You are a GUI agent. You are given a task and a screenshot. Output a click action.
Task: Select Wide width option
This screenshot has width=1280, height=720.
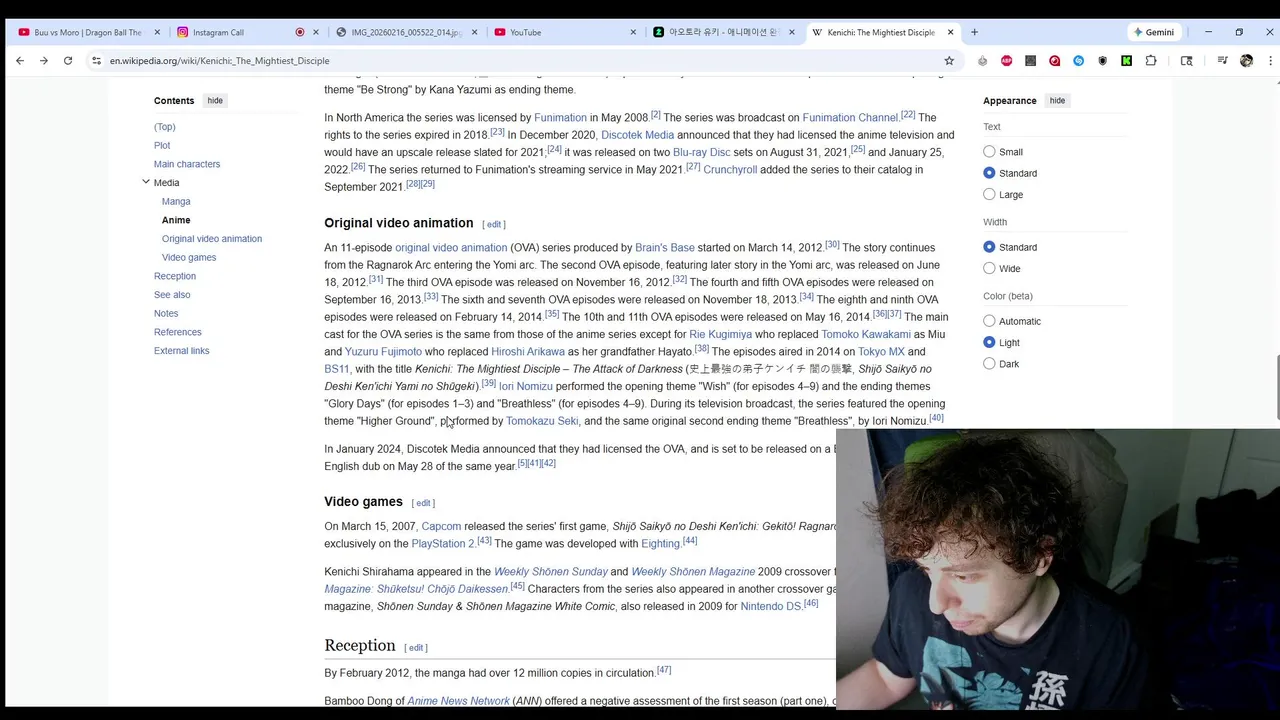point(989,268)
